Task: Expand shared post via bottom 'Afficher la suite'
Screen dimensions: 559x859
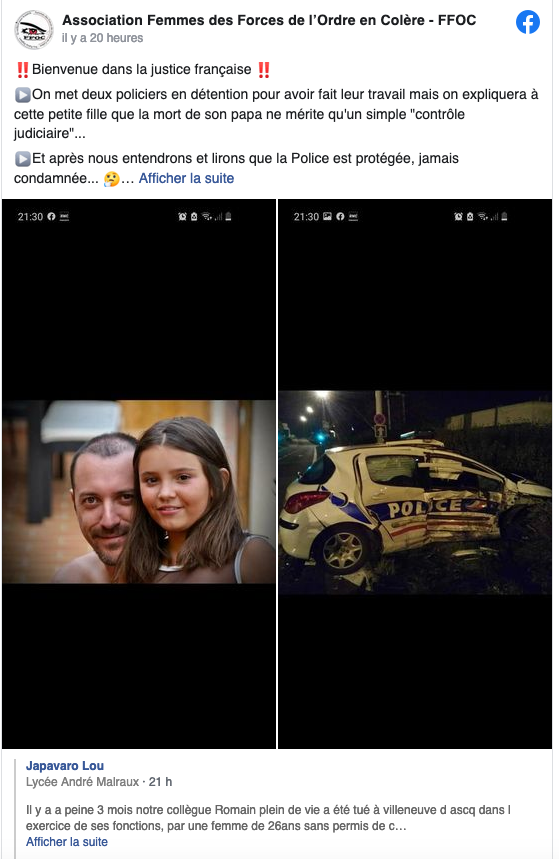Action: click(67, 842)
